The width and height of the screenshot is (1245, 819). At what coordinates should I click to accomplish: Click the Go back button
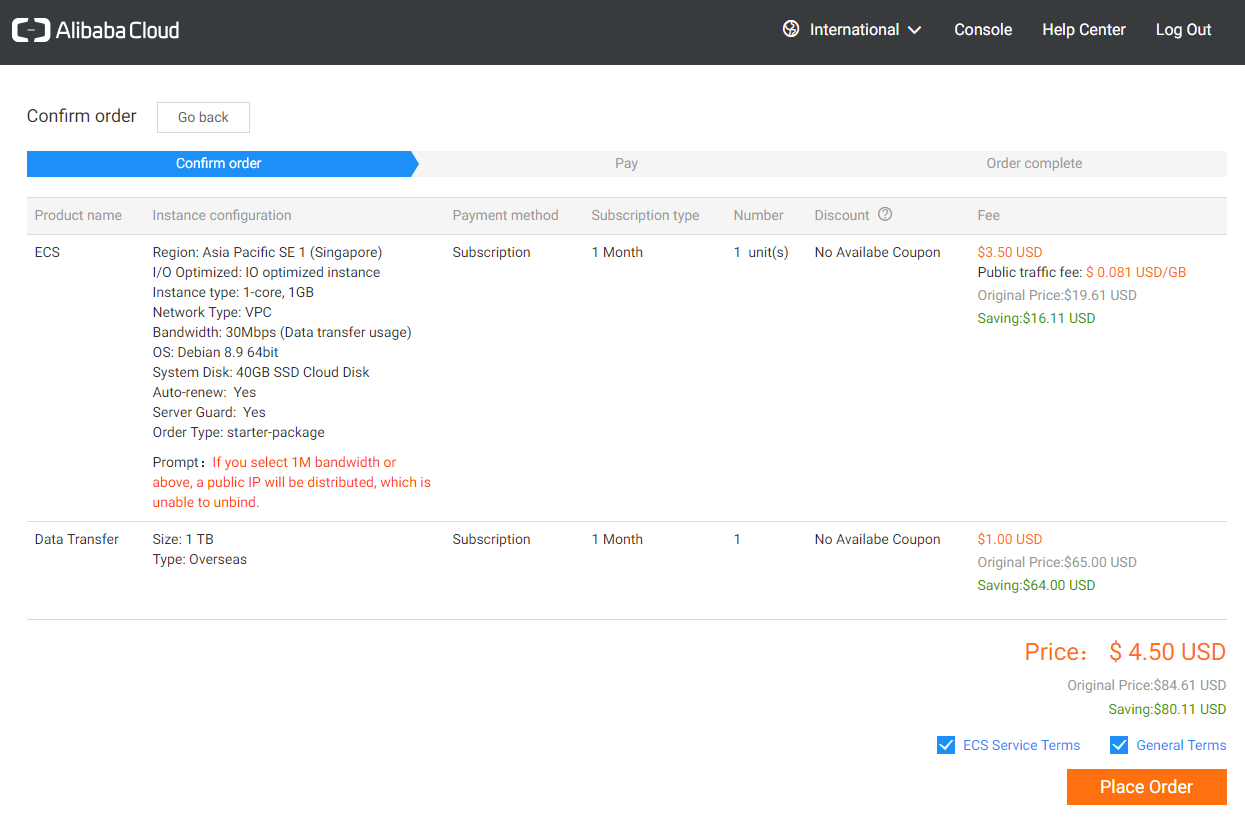(x=203, y=117)
